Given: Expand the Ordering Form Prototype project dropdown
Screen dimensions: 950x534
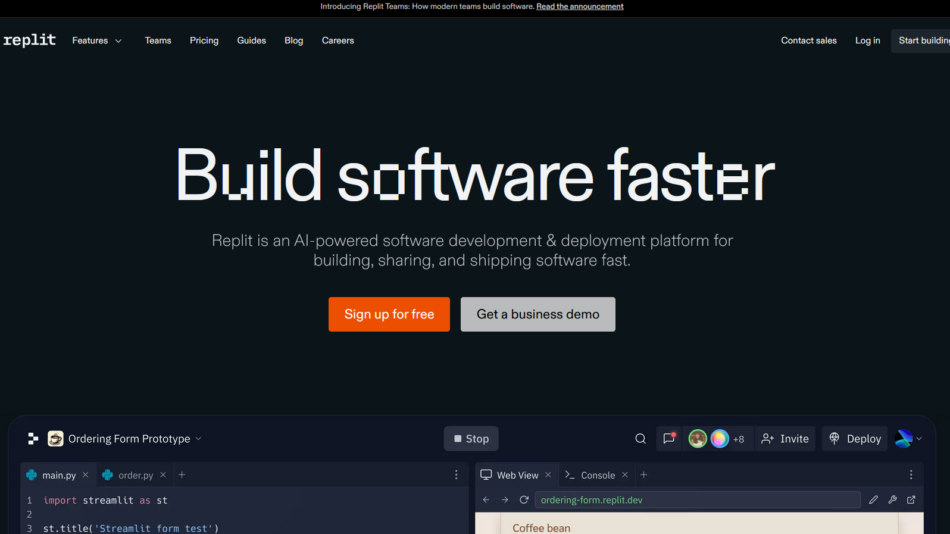Looking at the screenshot, I should (198, 439).
